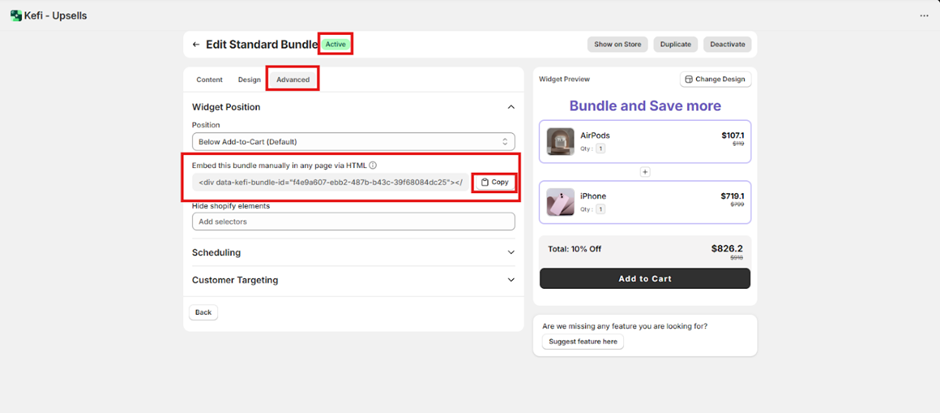Click the Duplicate button
Screen dimensions: 940x413
click(676, 44)
